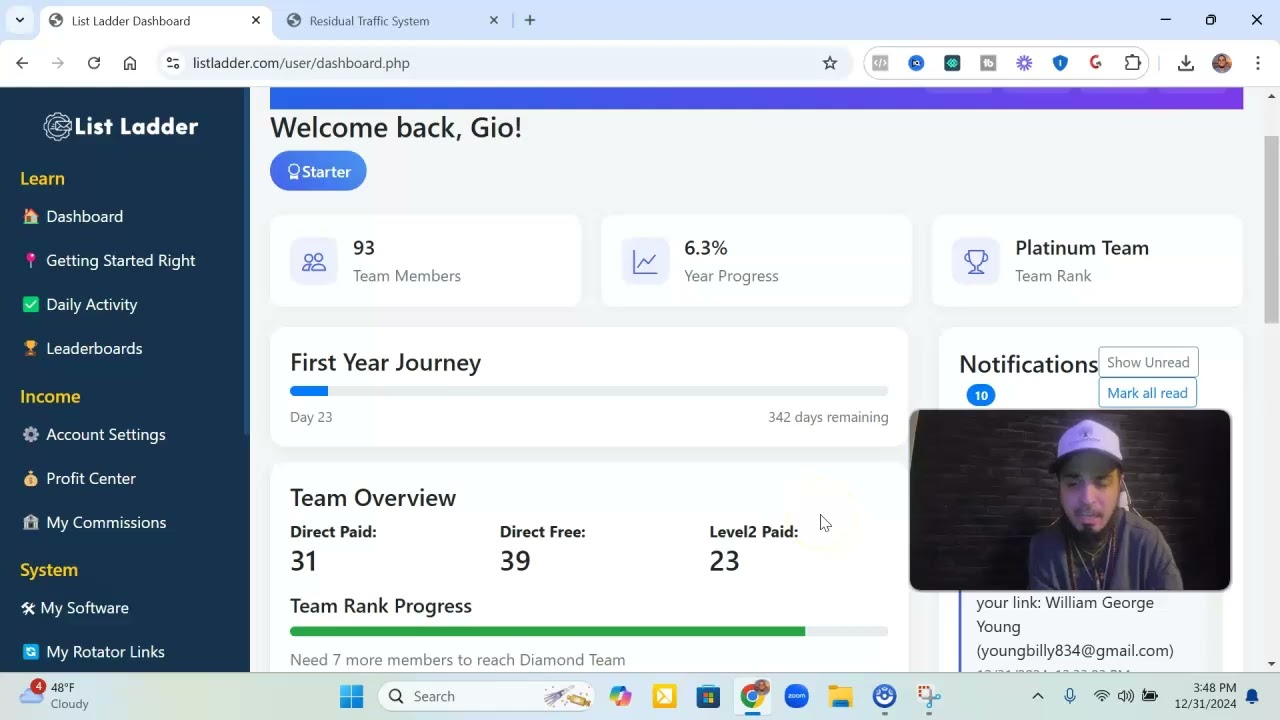
Task: Open the Windows Start menu
Action: click(351, 696)
